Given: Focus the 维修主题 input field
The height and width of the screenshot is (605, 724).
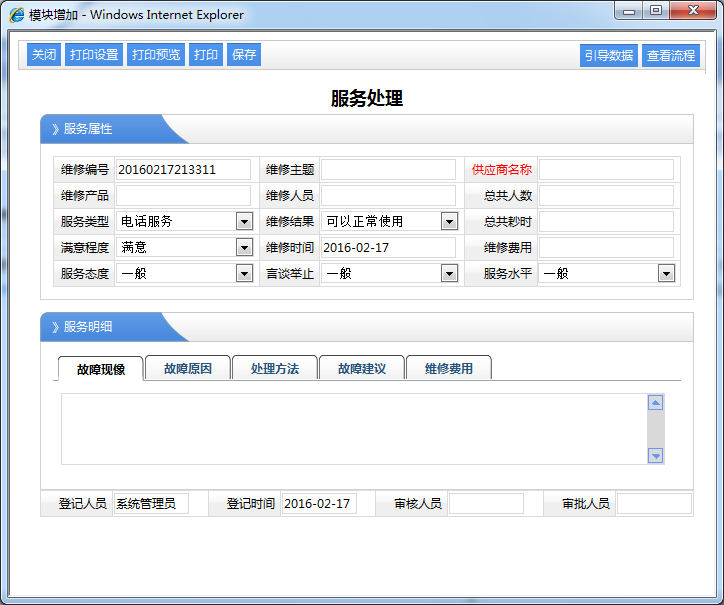Looking at the screenshot, I should click(x=388, y=170).
